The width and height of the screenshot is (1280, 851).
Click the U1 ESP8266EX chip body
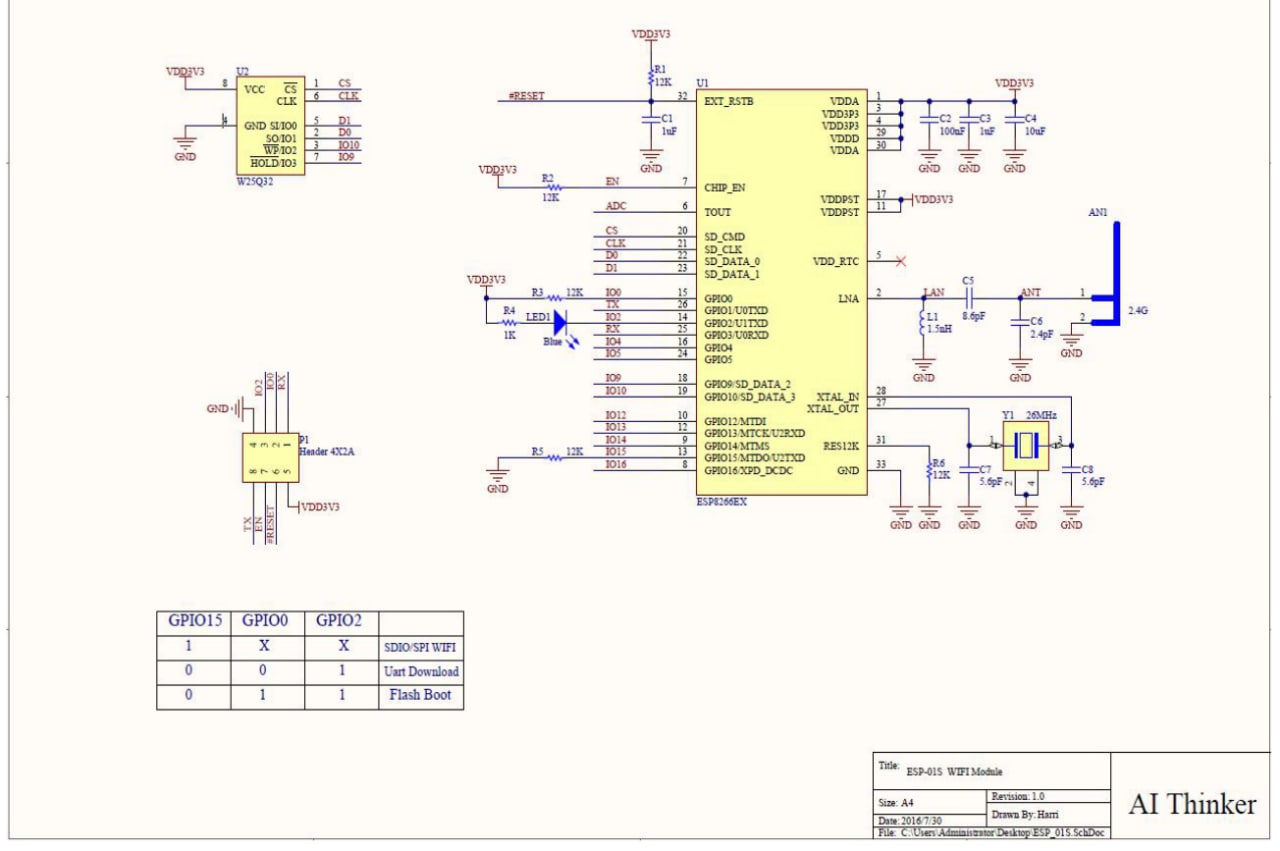(782, 291)
